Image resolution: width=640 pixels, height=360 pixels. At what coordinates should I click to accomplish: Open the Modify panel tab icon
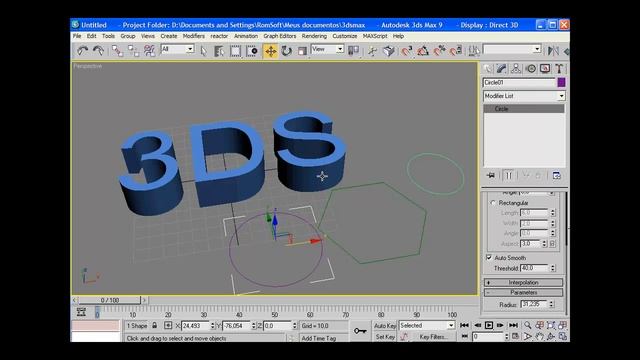[502, 69]
